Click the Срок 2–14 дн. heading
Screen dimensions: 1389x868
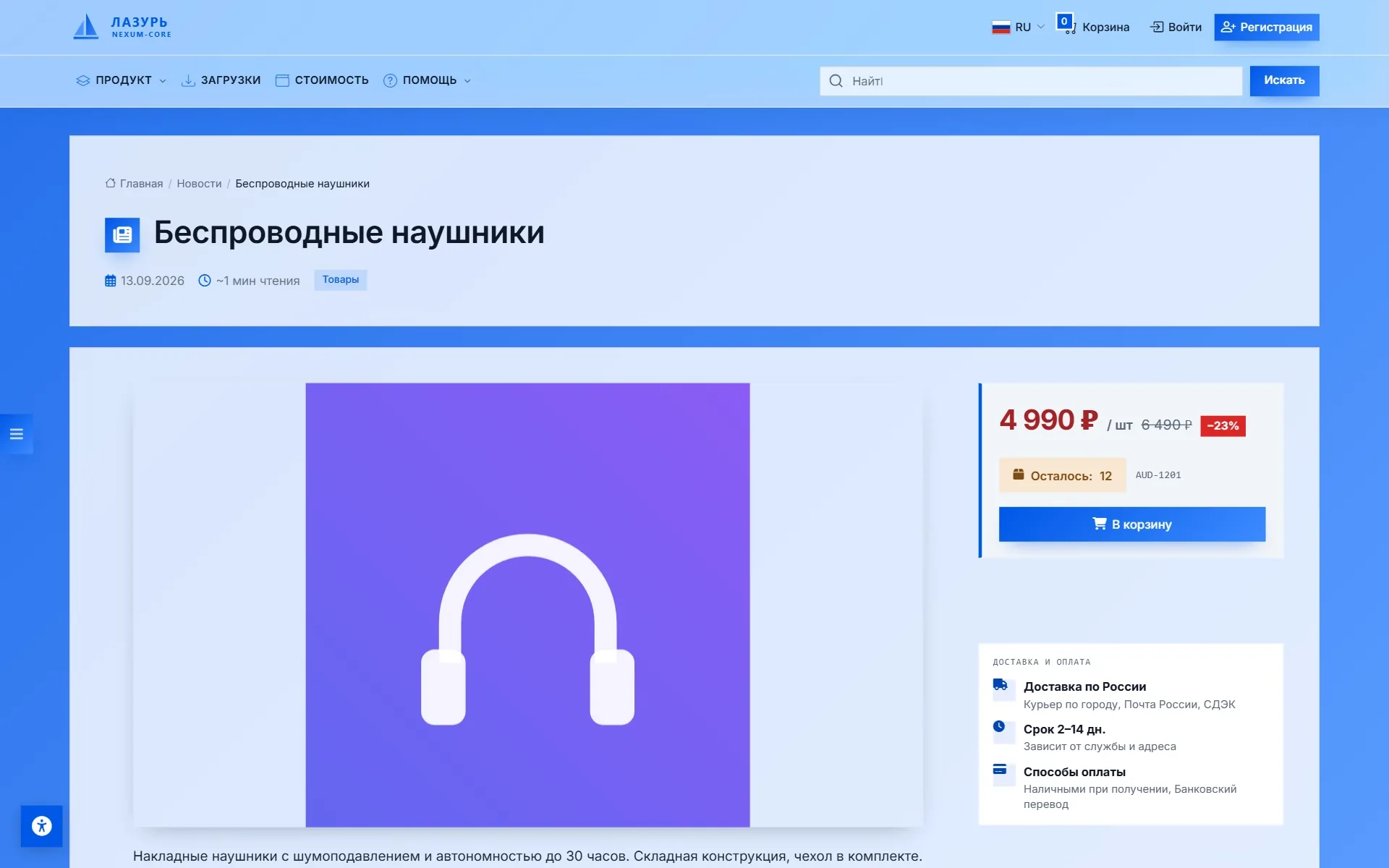point(1064,729)
